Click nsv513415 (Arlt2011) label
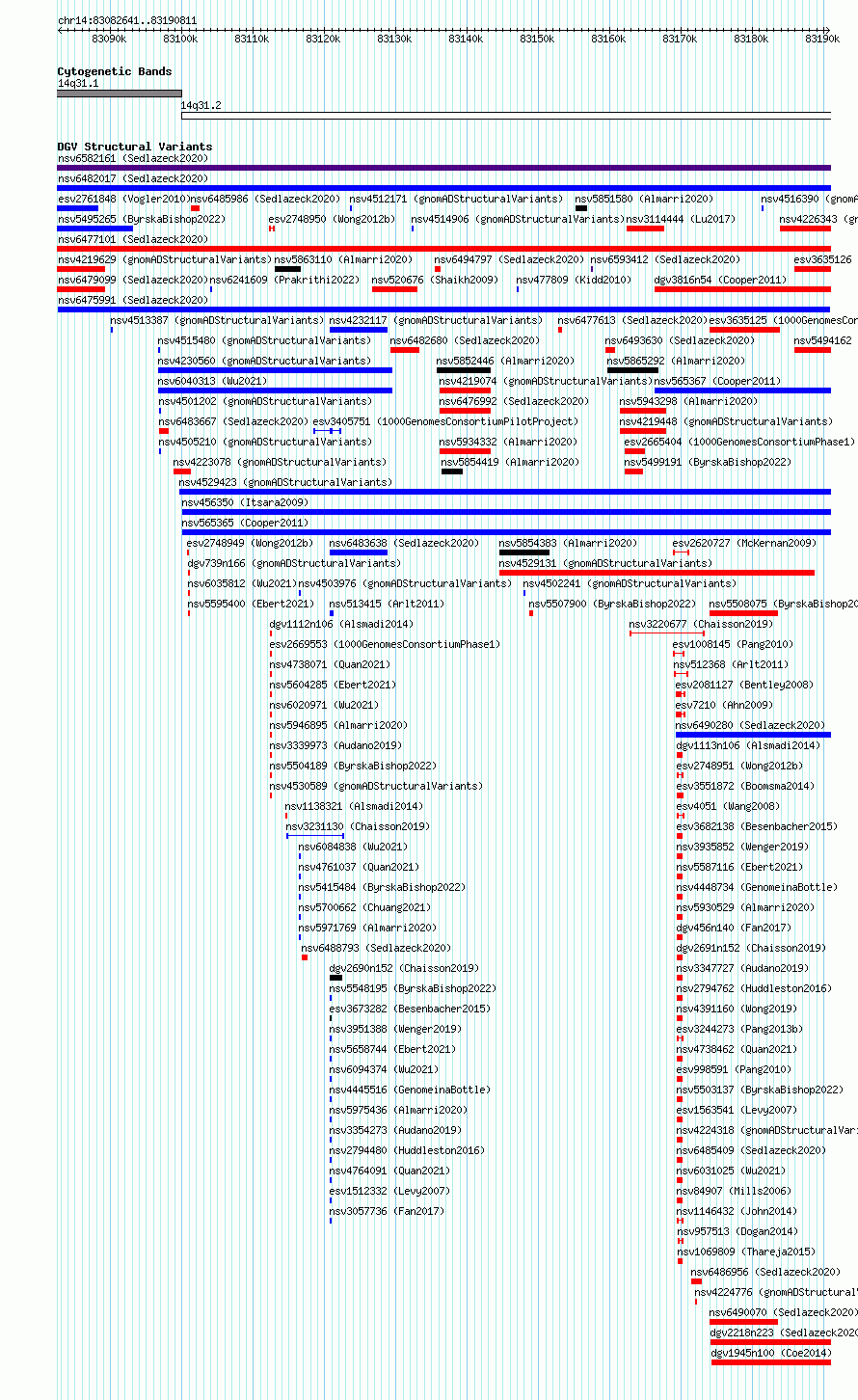This screenshot has width=858, height=1400. point(387,604)
